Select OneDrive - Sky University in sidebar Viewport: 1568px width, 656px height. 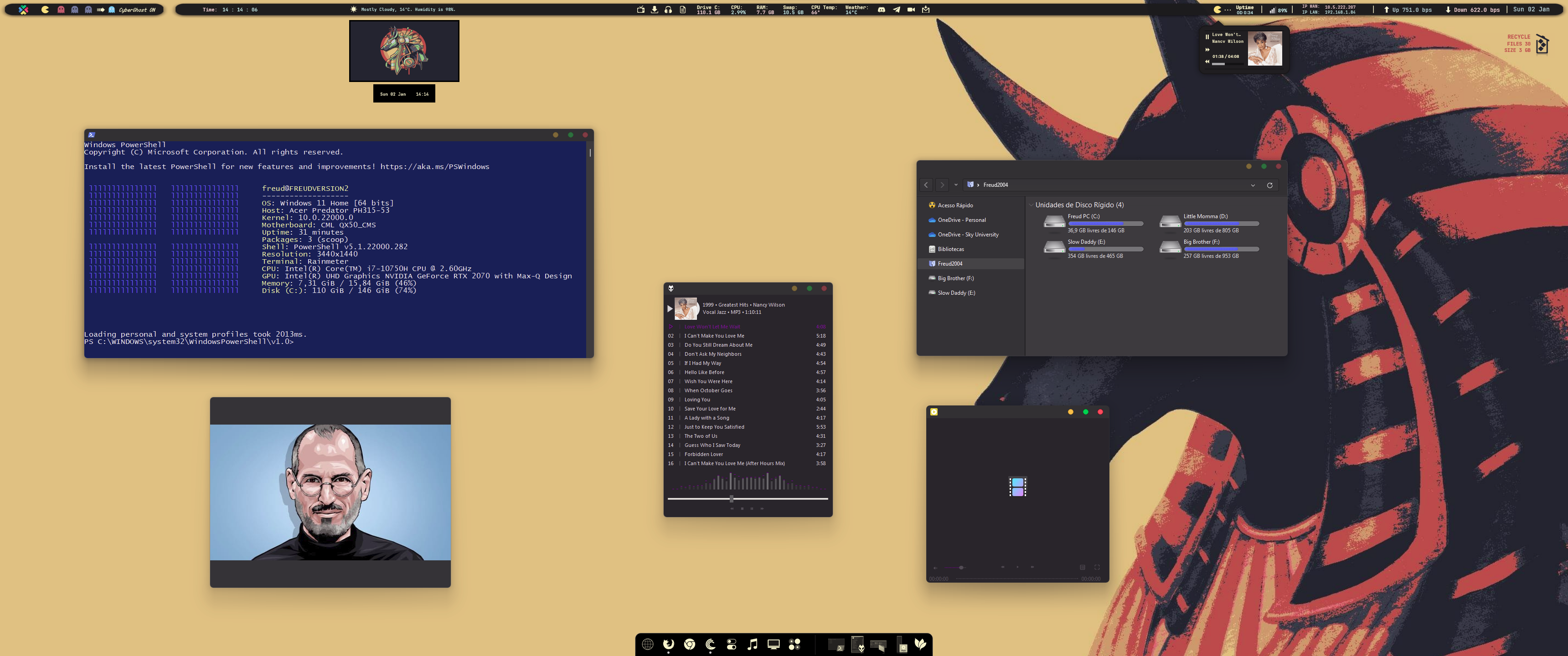tap(968, 234)
